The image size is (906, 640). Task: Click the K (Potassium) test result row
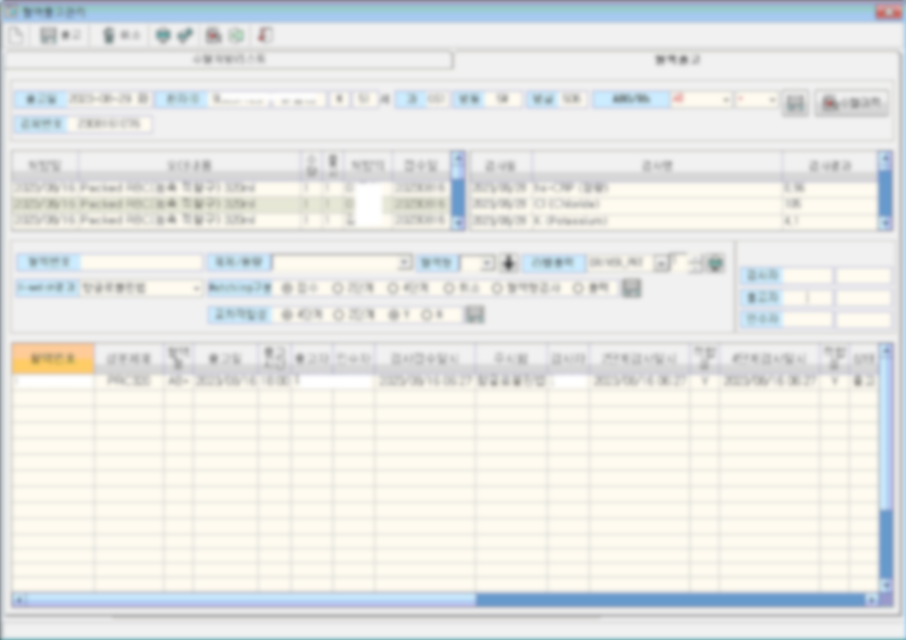pos(674,220)
